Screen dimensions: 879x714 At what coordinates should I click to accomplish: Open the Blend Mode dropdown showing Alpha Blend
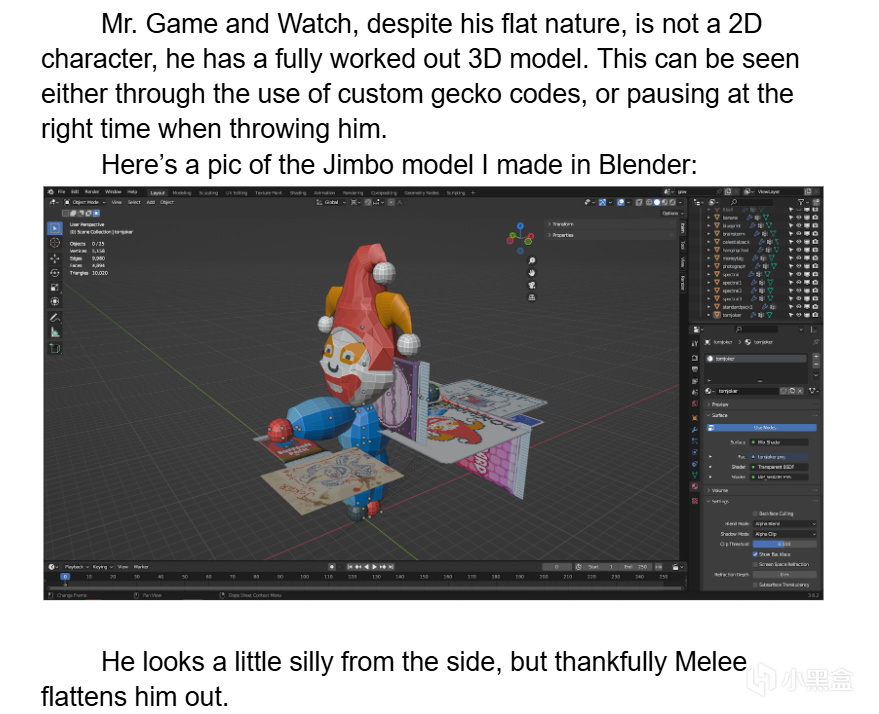[784, 523]
